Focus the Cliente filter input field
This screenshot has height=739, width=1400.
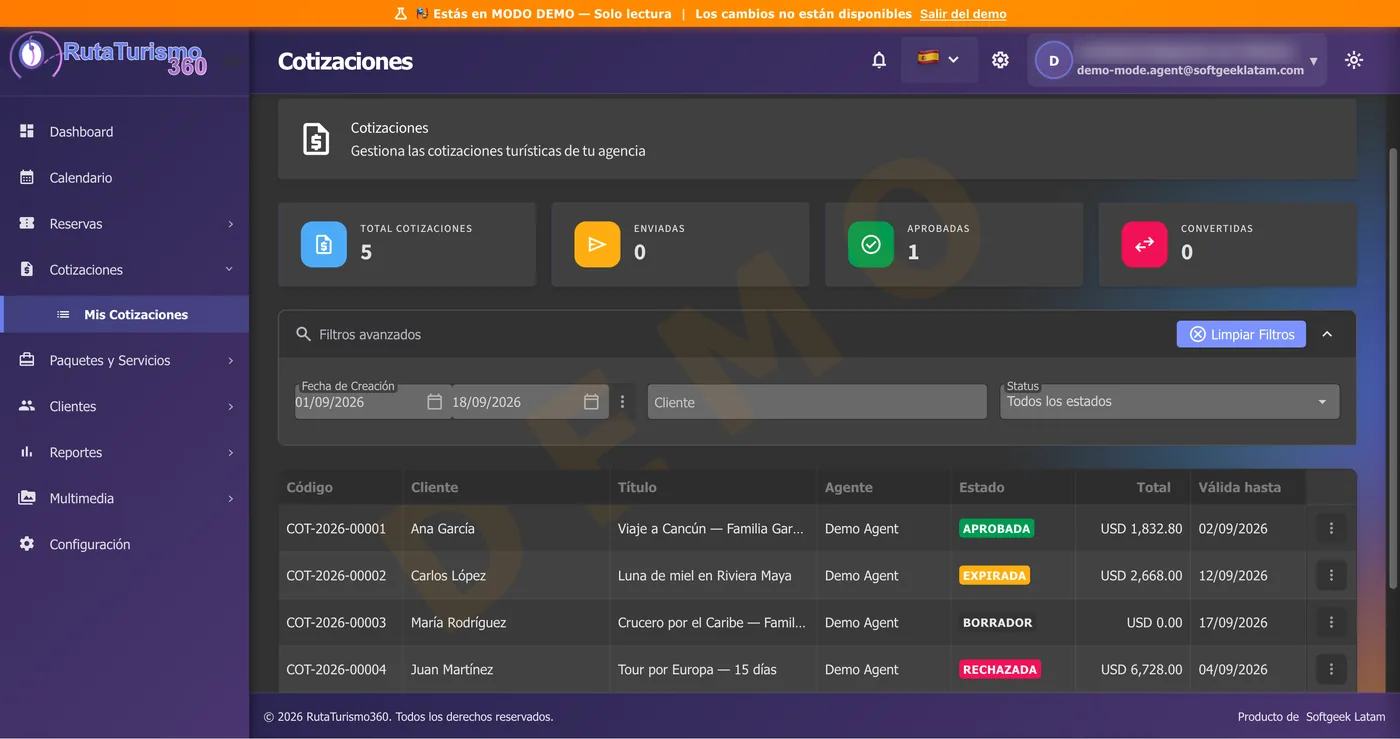[817, 402]
